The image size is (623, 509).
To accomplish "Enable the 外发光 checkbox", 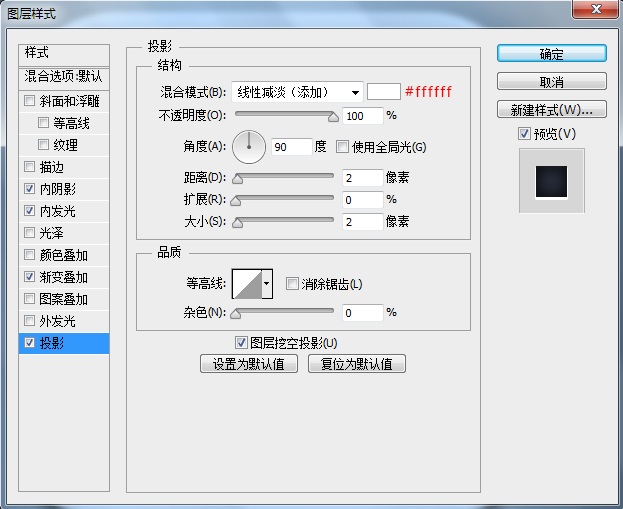I will 29,320.
